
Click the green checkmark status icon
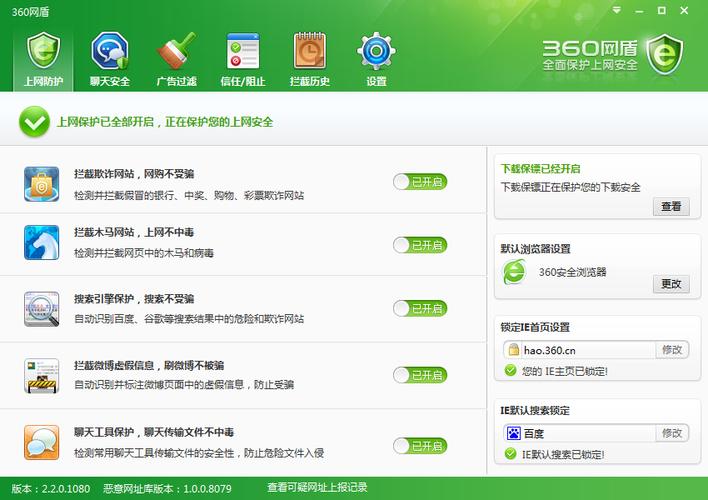point(34,121)
